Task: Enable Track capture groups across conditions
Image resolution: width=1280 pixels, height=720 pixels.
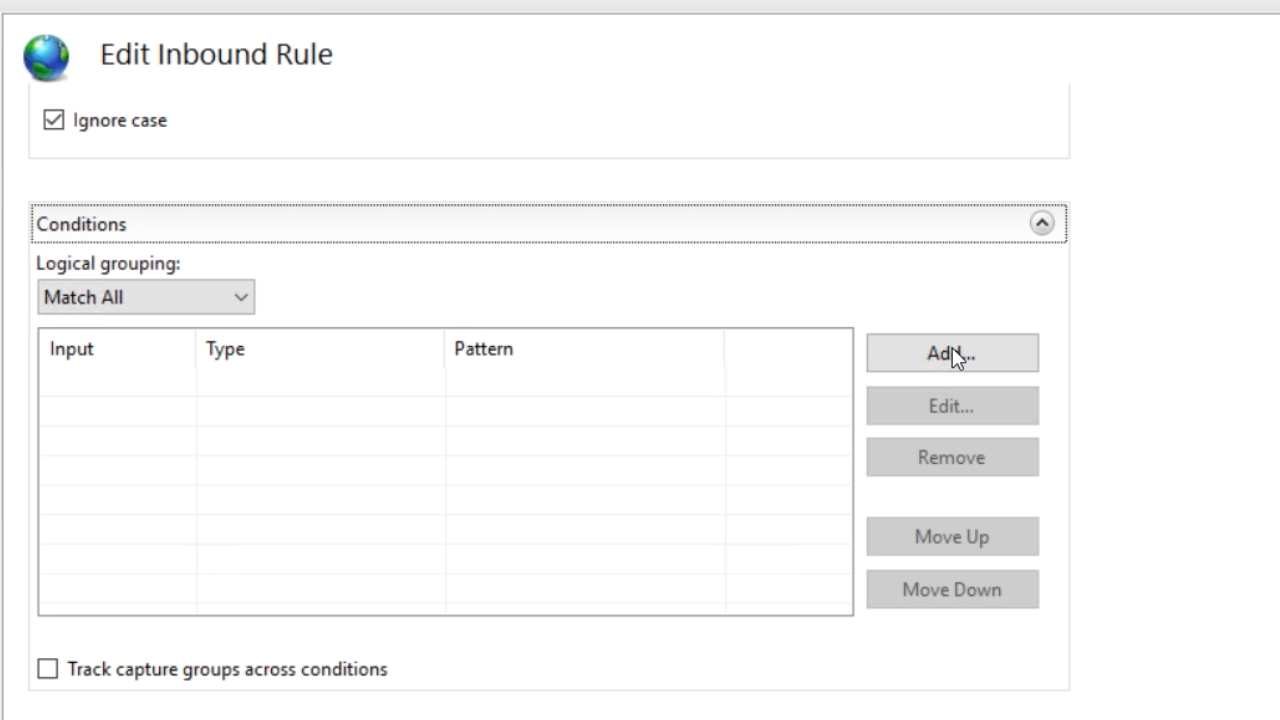Action: pos(48,669)
